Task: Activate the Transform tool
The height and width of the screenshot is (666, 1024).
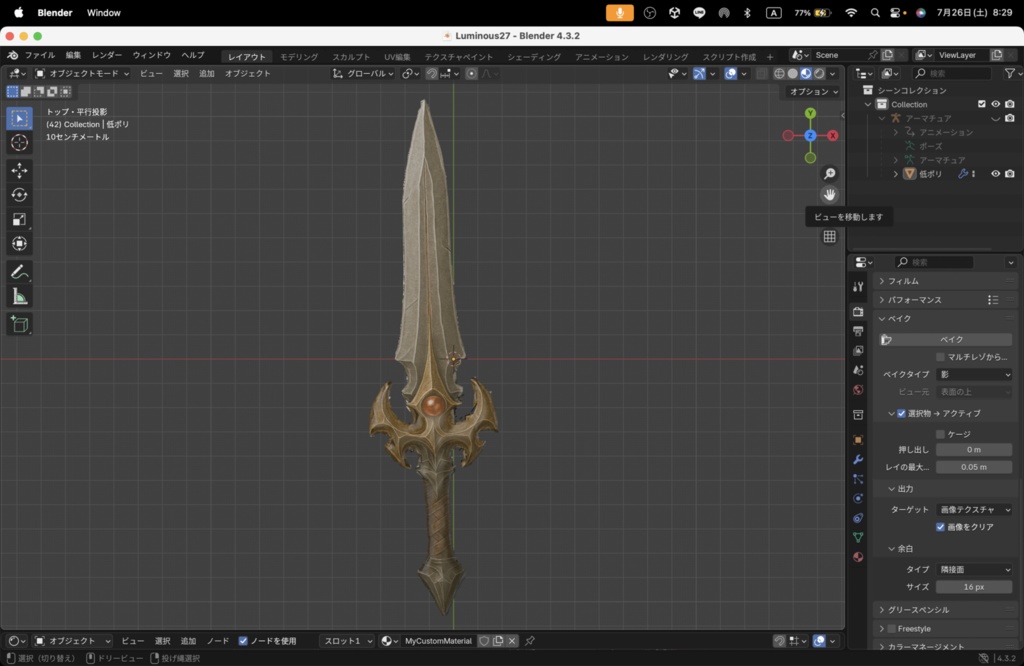Action: tap(19, 244)
